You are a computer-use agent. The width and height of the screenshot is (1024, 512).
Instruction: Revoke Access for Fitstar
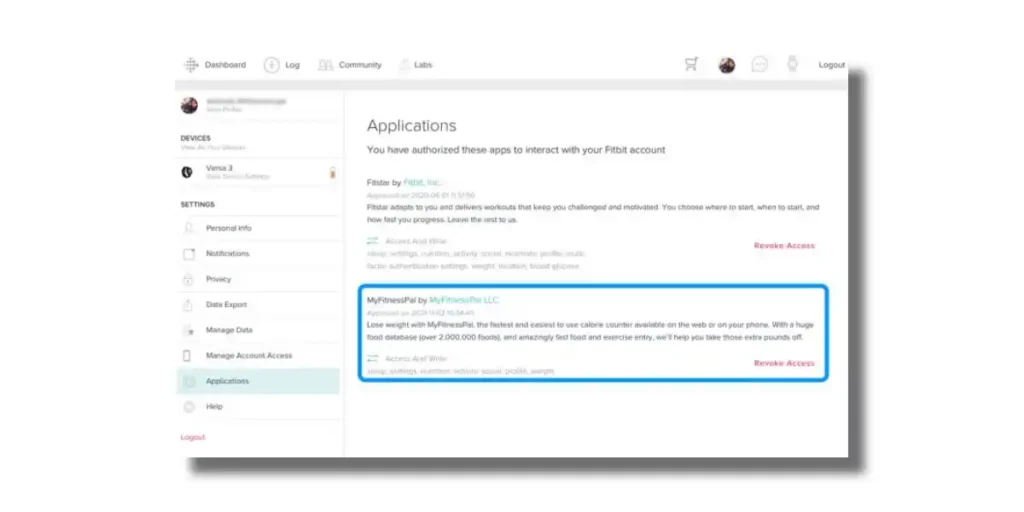coord(784,246)
